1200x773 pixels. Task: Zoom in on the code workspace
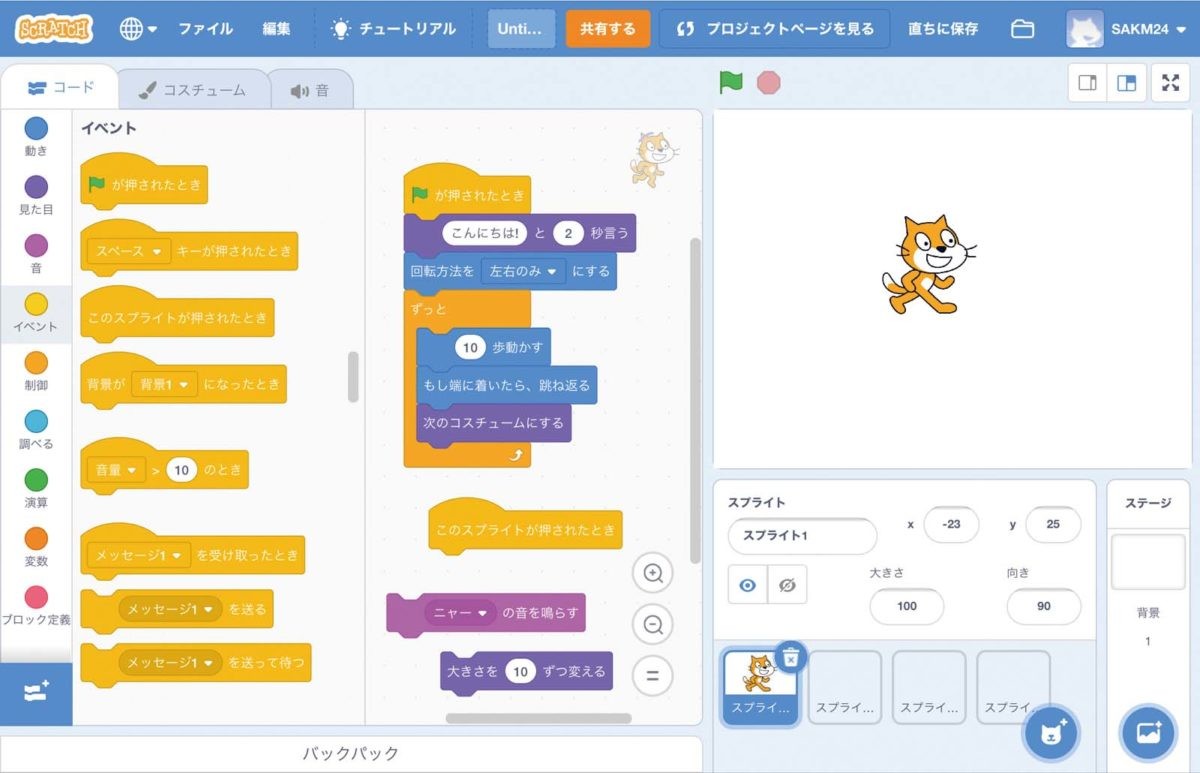click(x=653, y=573)
